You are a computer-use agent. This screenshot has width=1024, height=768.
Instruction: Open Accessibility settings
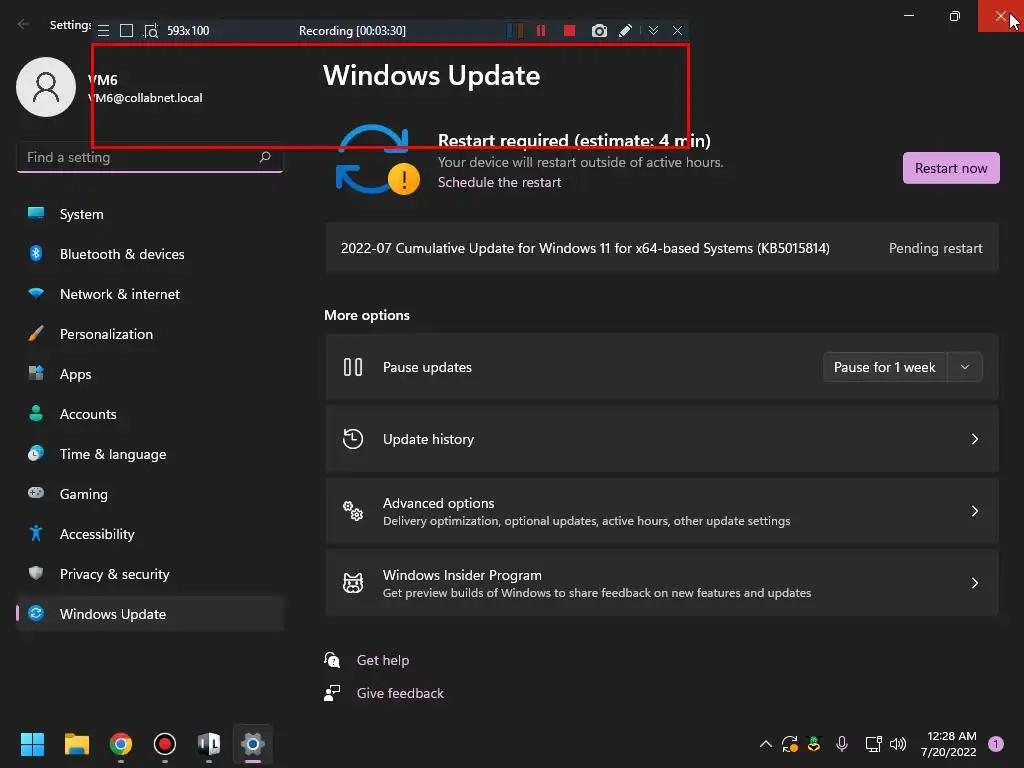pyautogui.click(x=150, y=534)
